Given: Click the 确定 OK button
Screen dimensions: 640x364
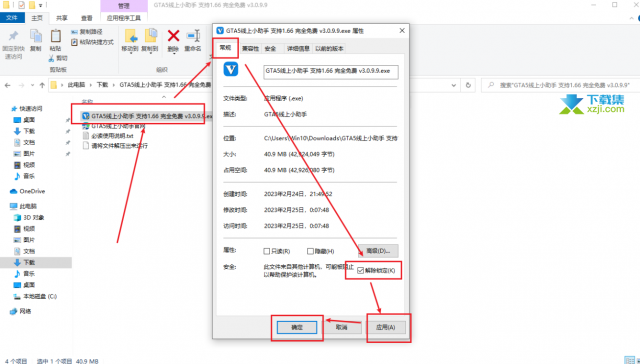Looking at the screenshot, I should 297,327.
